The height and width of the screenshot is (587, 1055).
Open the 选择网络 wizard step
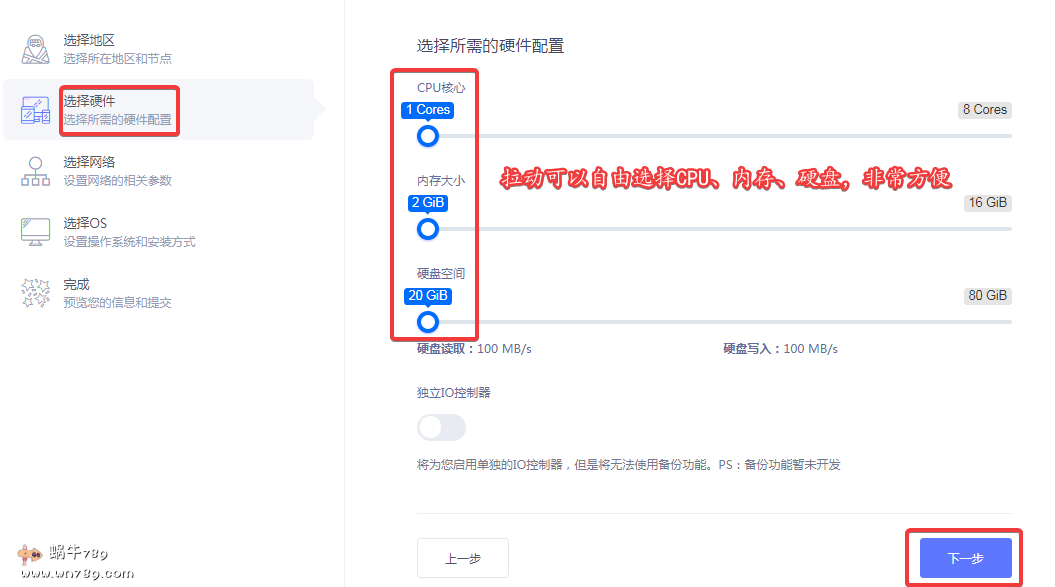(89, 162)
